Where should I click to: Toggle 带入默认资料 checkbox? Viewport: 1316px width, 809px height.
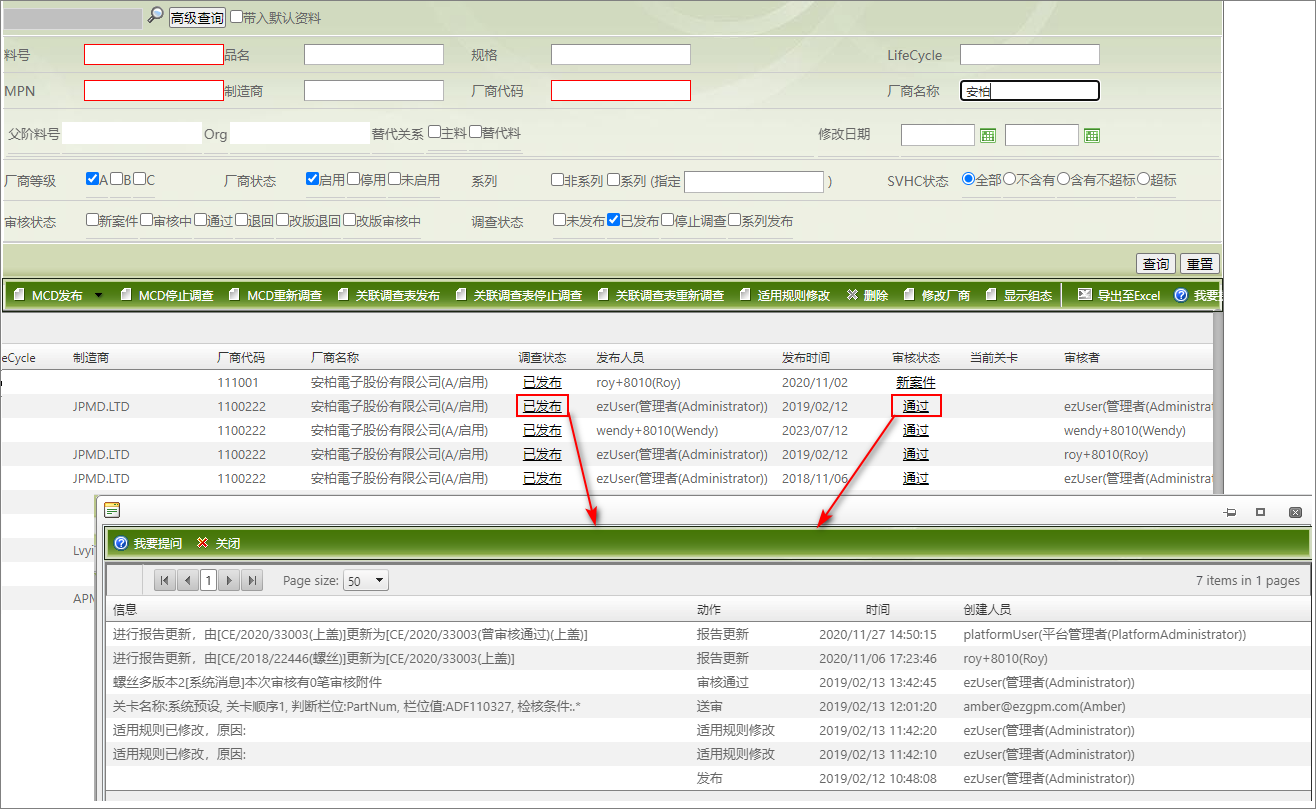point(236,17)
